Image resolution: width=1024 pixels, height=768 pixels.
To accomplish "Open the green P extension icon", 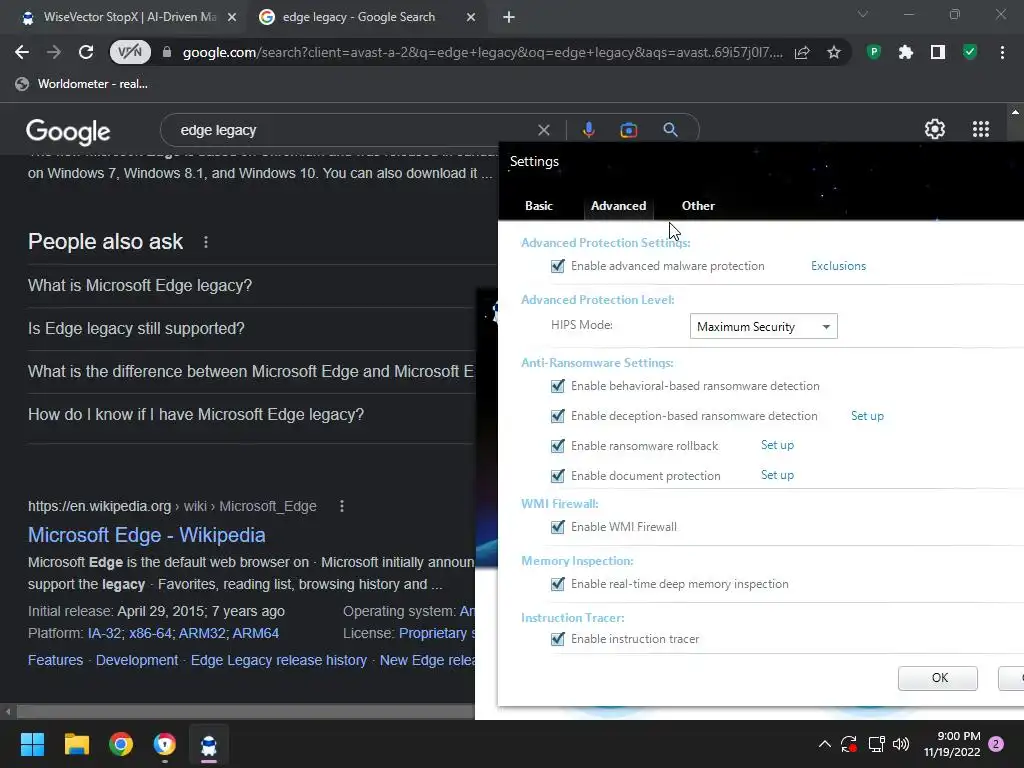I will (x=873, y=52).
